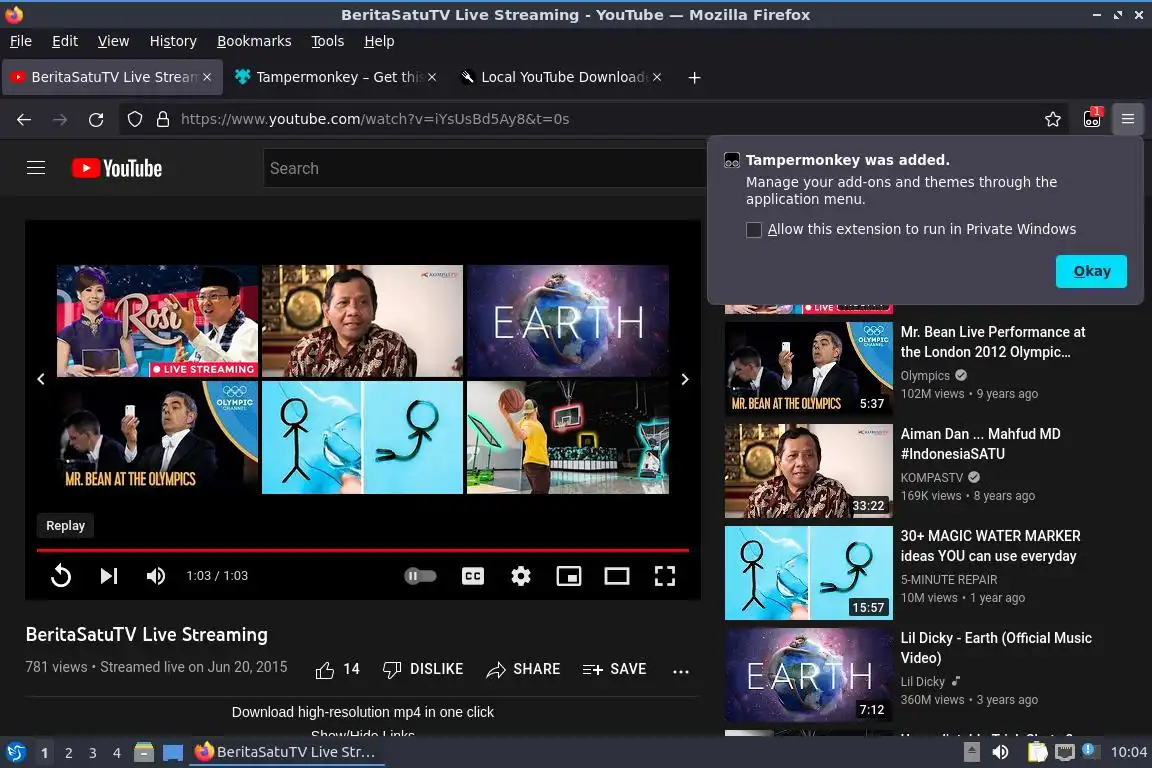The width and height of the screenshot is (1152, 768).
Task: Show next suggested videos arrow
Action: coord(685,379)
